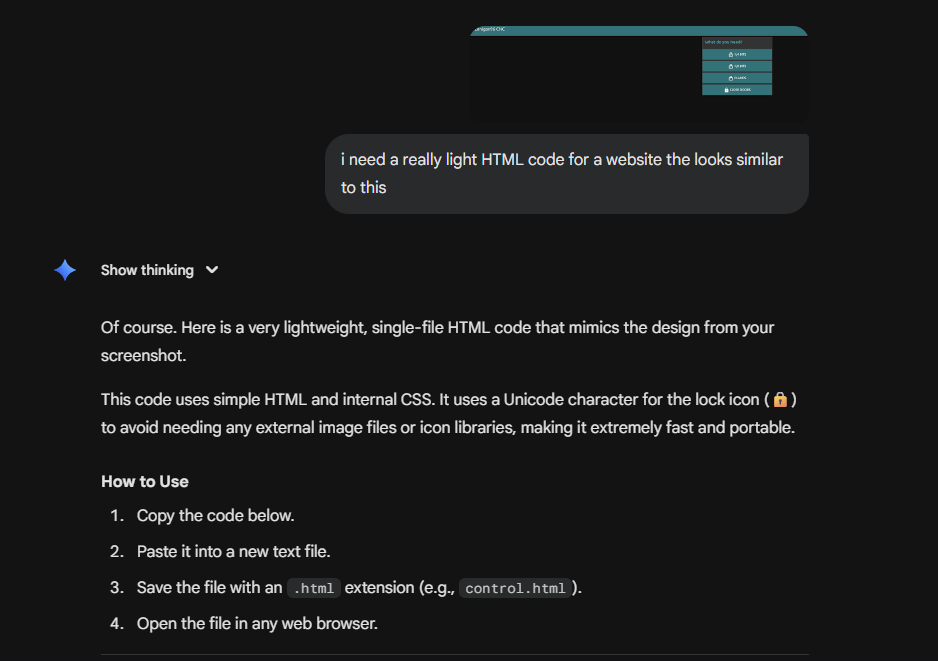The width and height of the screenshot is (938, 661).
Task: Click the "Open the file in any web browser" step
Action: tap(257, 624)
